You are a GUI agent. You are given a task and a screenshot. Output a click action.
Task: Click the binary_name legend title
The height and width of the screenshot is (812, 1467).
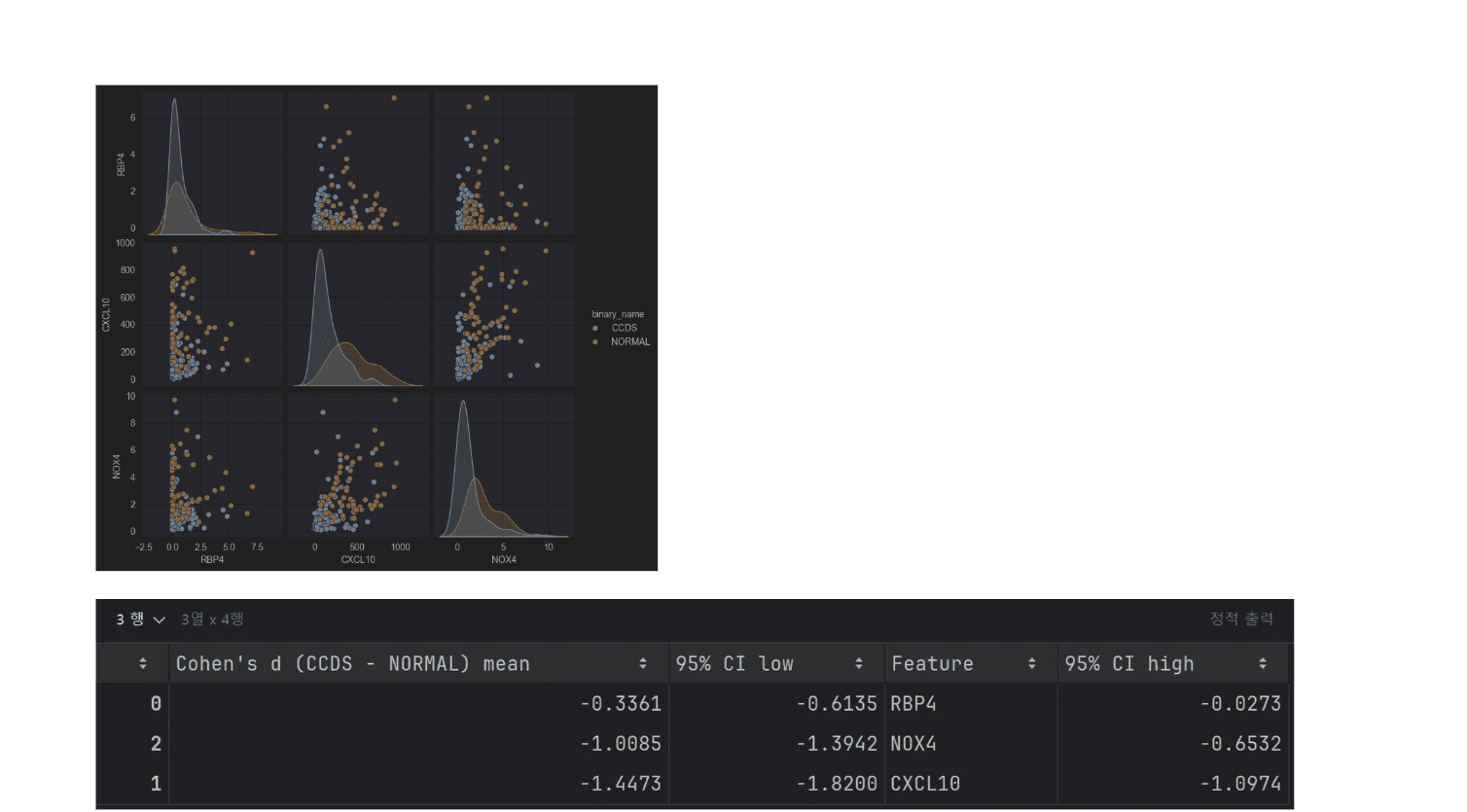618,314
